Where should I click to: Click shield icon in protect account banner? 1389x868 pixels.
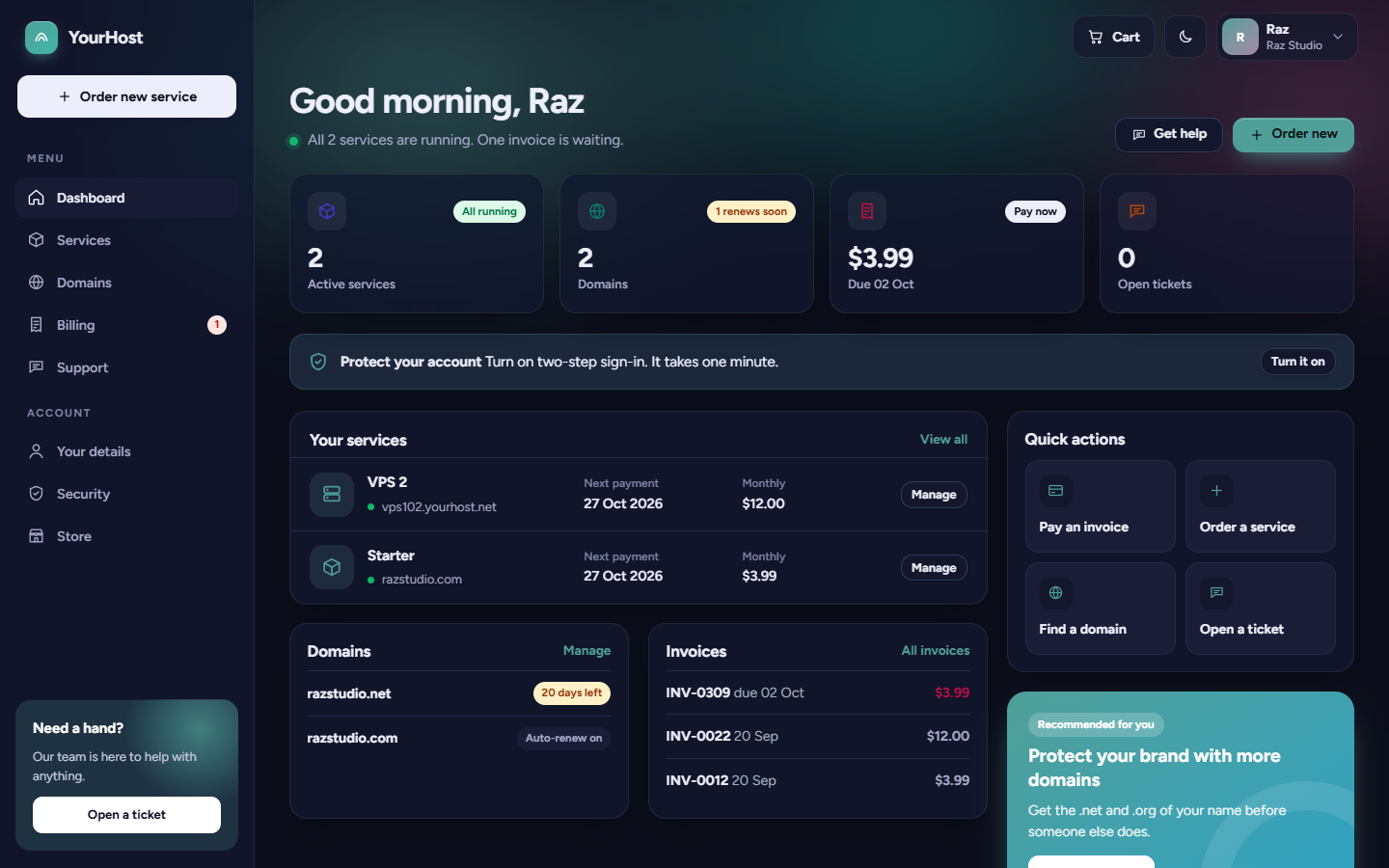pos(318,362)
